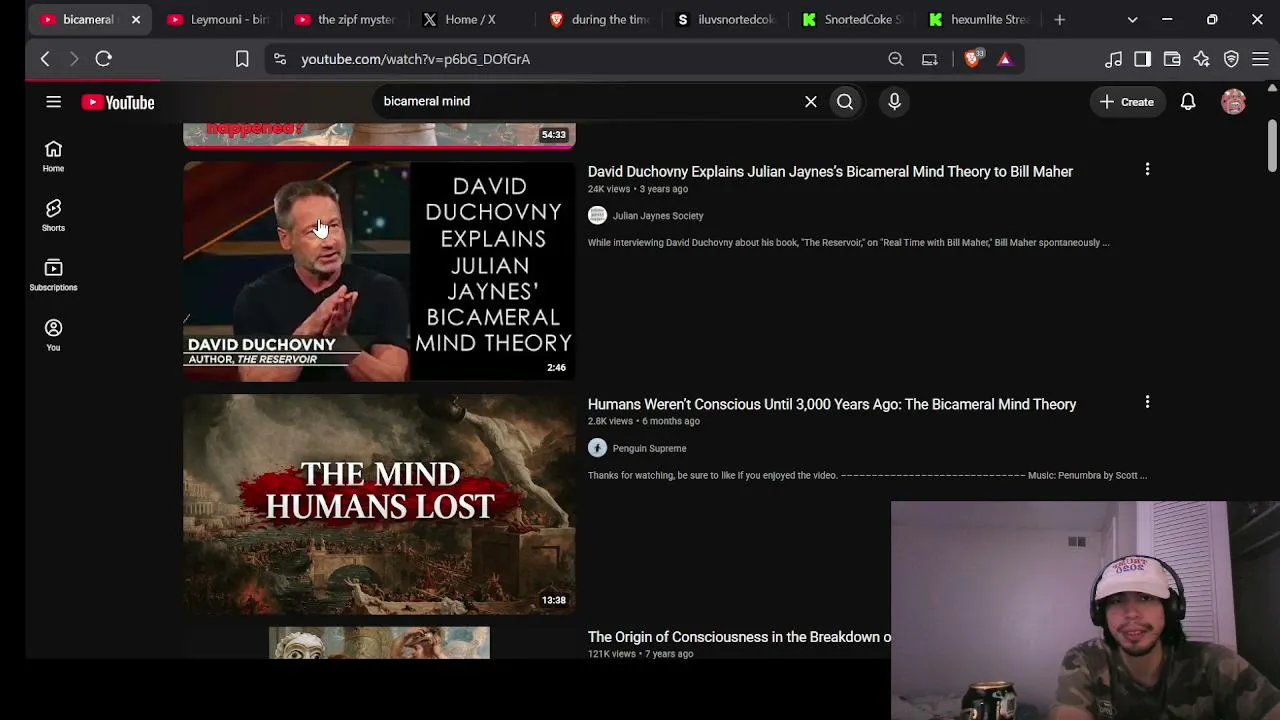This screenshot has width=1280, height=720.
Task: Expand the tab search dropdown
Action: [1132, 19]
